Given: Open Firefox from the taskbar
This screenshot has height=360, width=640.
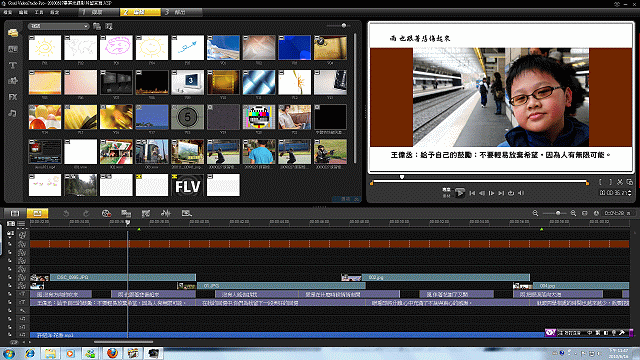Looking at the screenshot, I should tap(112, 353).
